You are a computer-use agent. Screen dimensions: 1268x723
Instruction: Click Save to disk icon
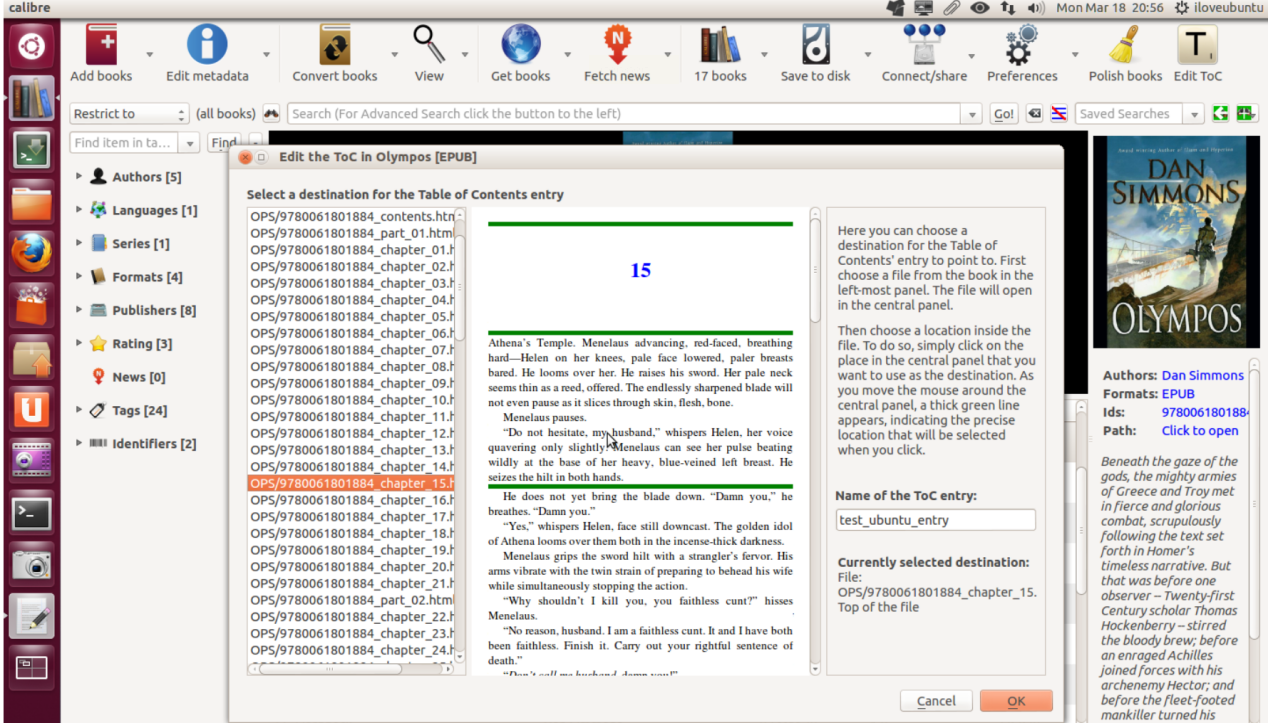point(815,46)
